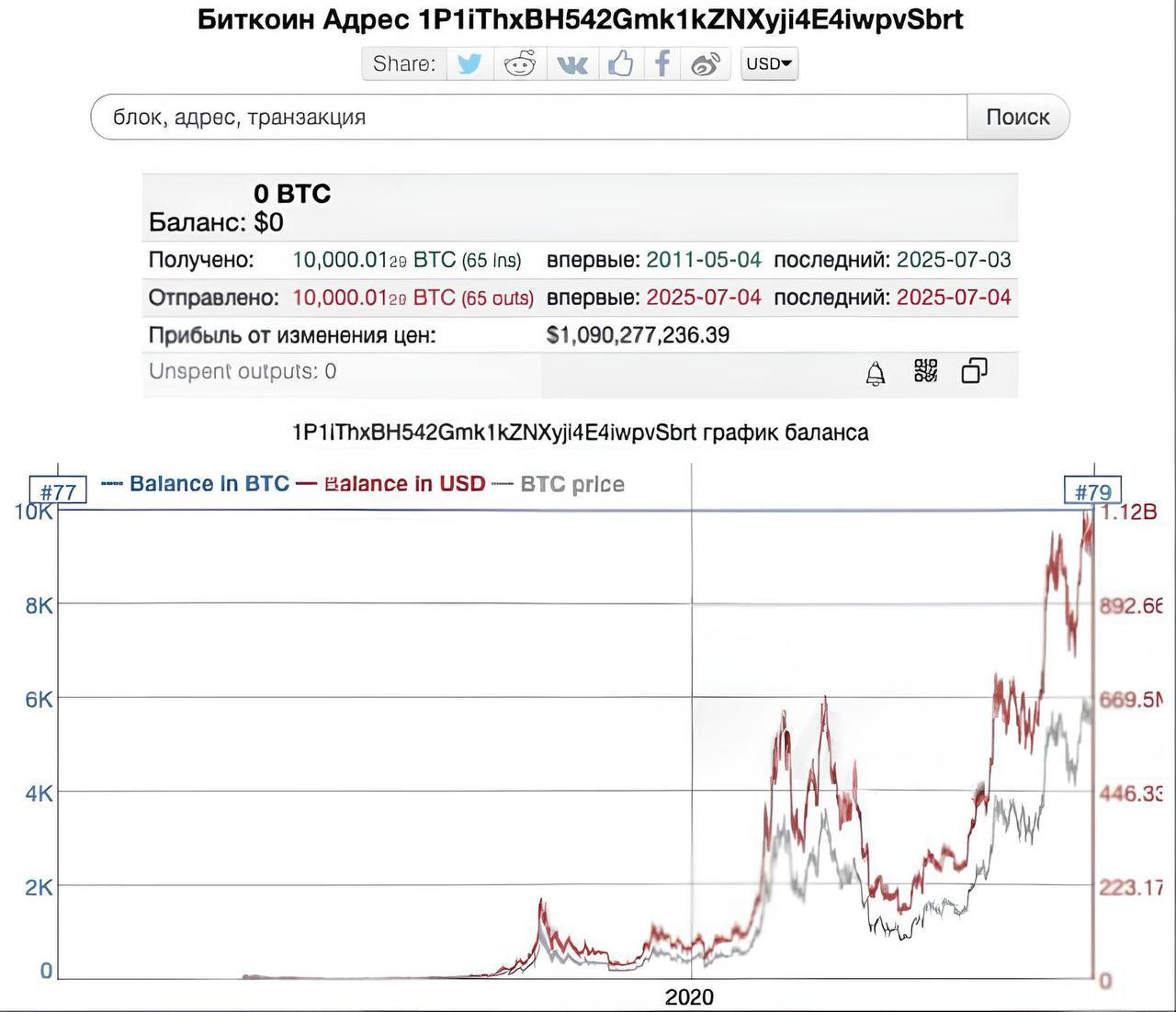Share the address on Weibo
This screenshot has width=1176, height=1012.
tap(705, 64)
